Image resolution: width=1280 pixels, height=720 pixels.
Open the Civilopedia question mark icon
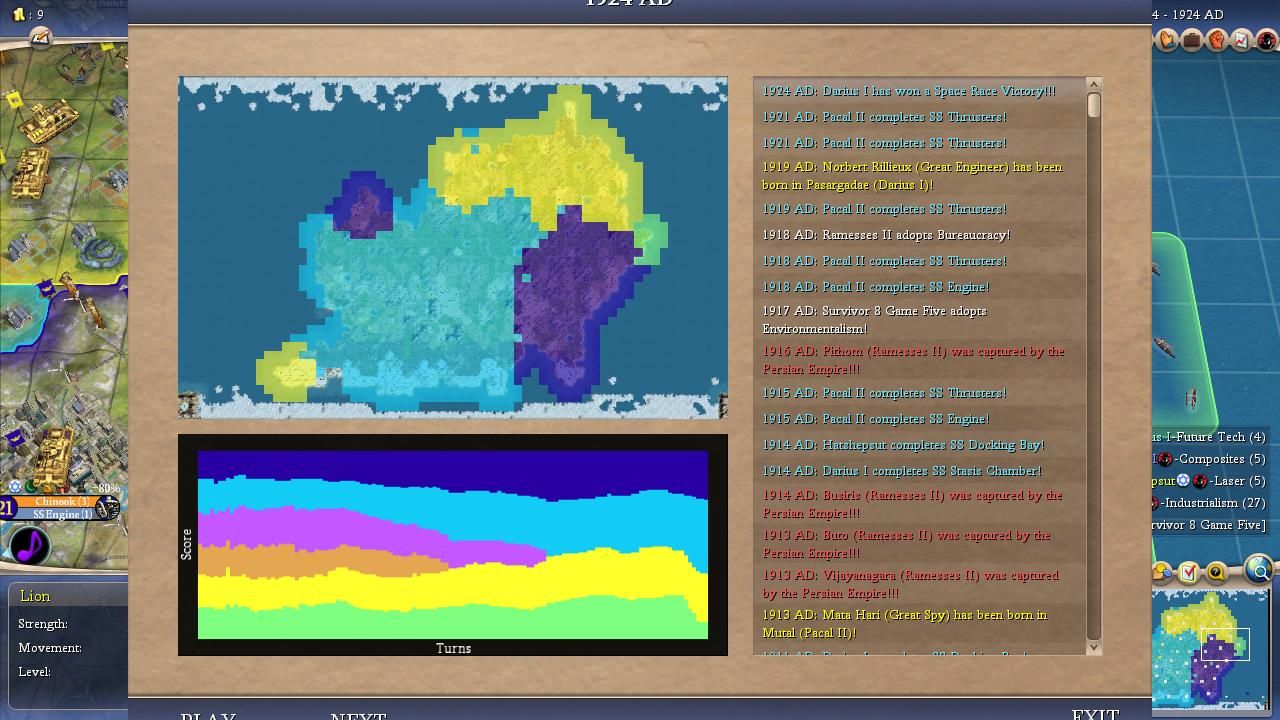(1216, 572)
